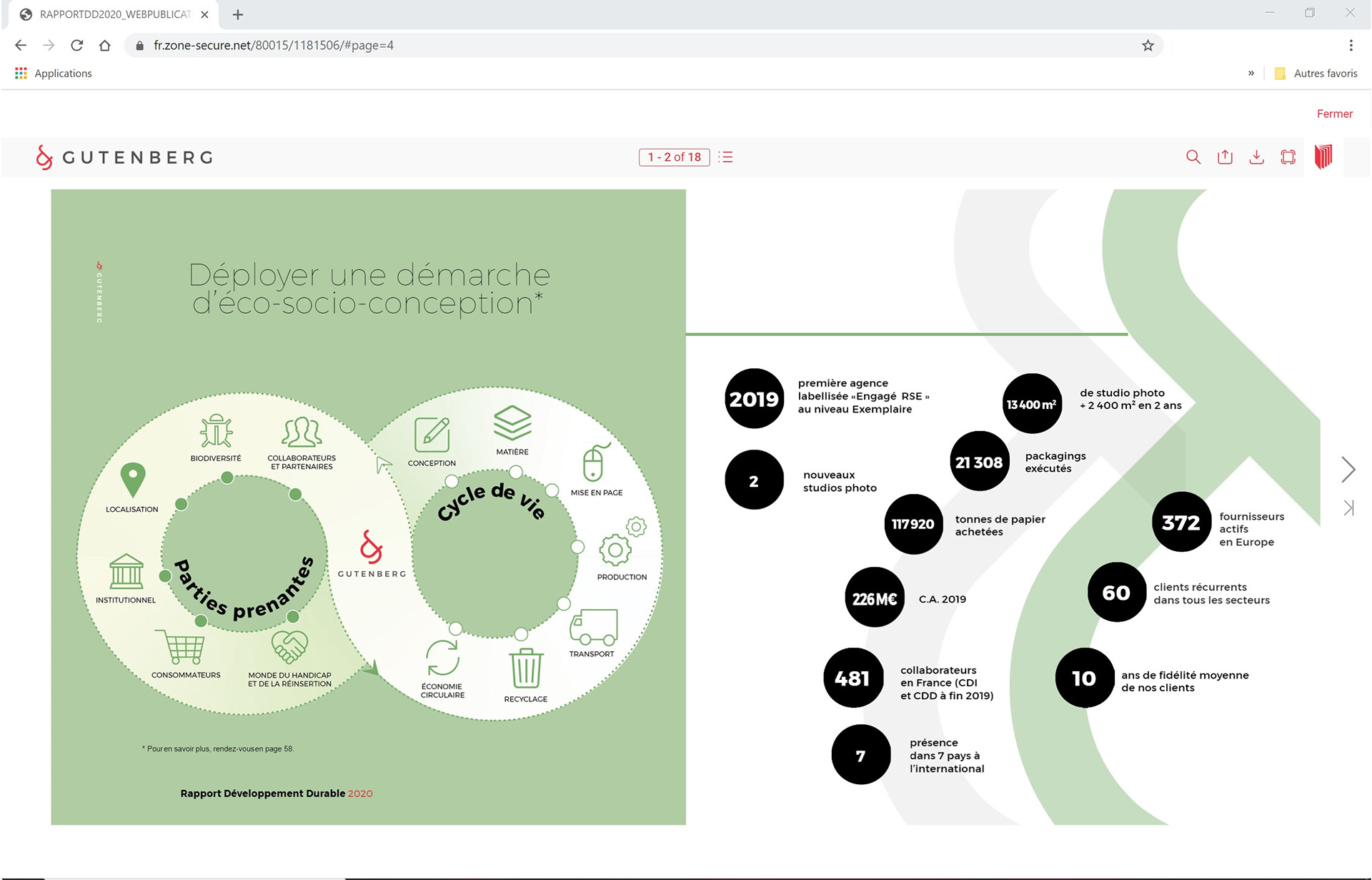1372x880 pixels.
Task: Click the Fermer link
Action: coord(1334,114)
